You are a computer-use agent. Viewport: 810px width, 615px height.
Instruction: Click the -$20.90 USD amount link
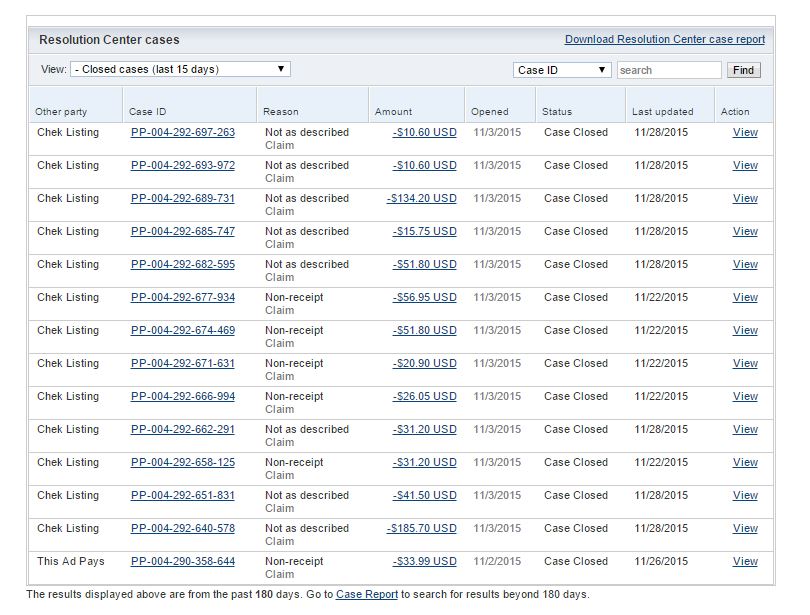424,363
